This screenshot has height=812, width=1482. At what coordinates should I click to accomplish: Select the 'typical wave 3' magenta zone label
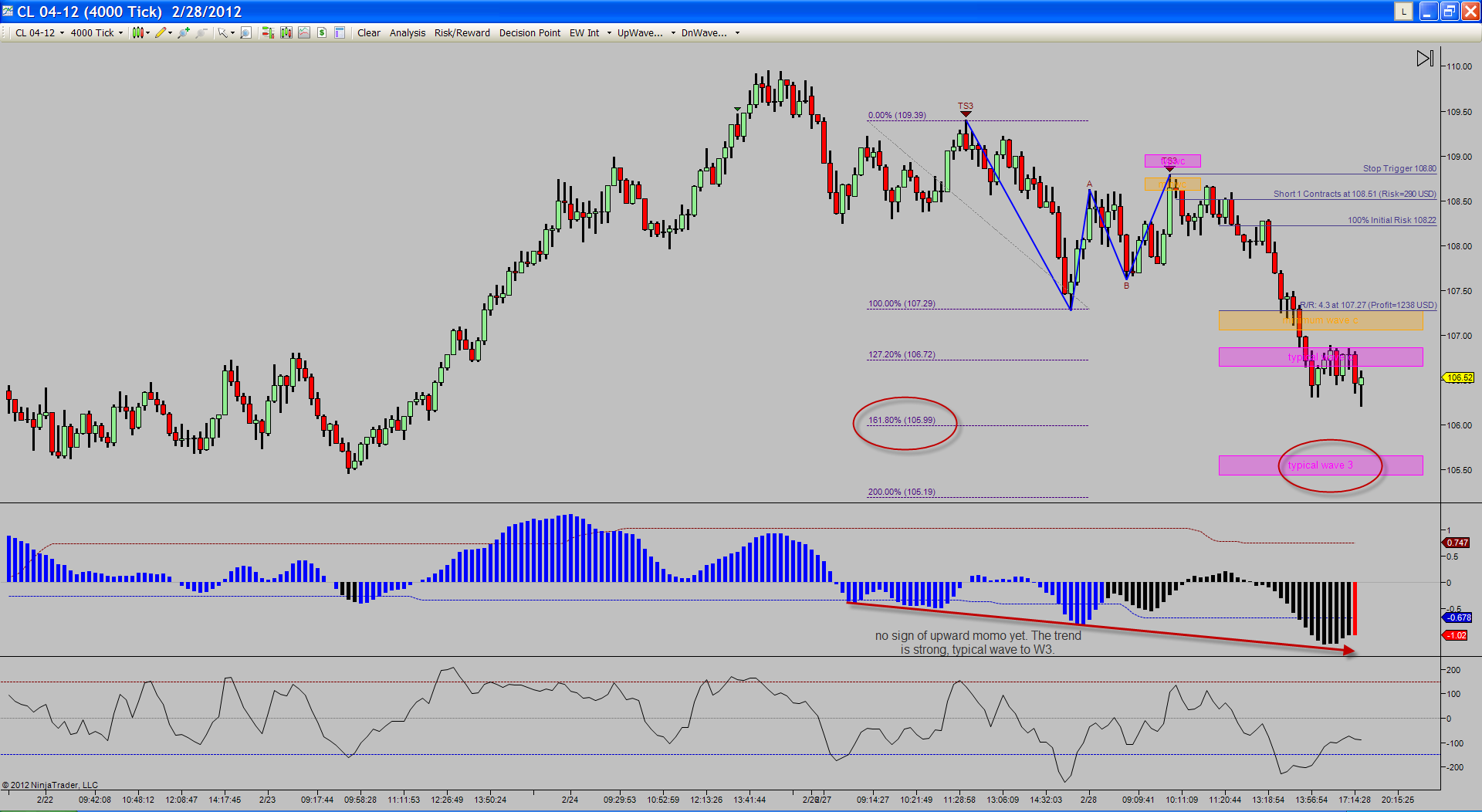point(1320,465)
